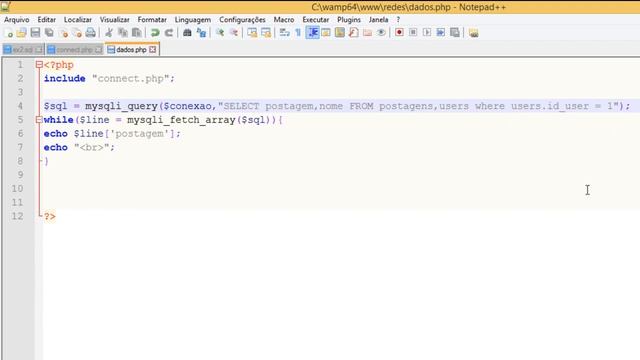This screenshot has width=640, height=360.
Task: Save the currently recorded macro icon
Action: pos(455,33)
